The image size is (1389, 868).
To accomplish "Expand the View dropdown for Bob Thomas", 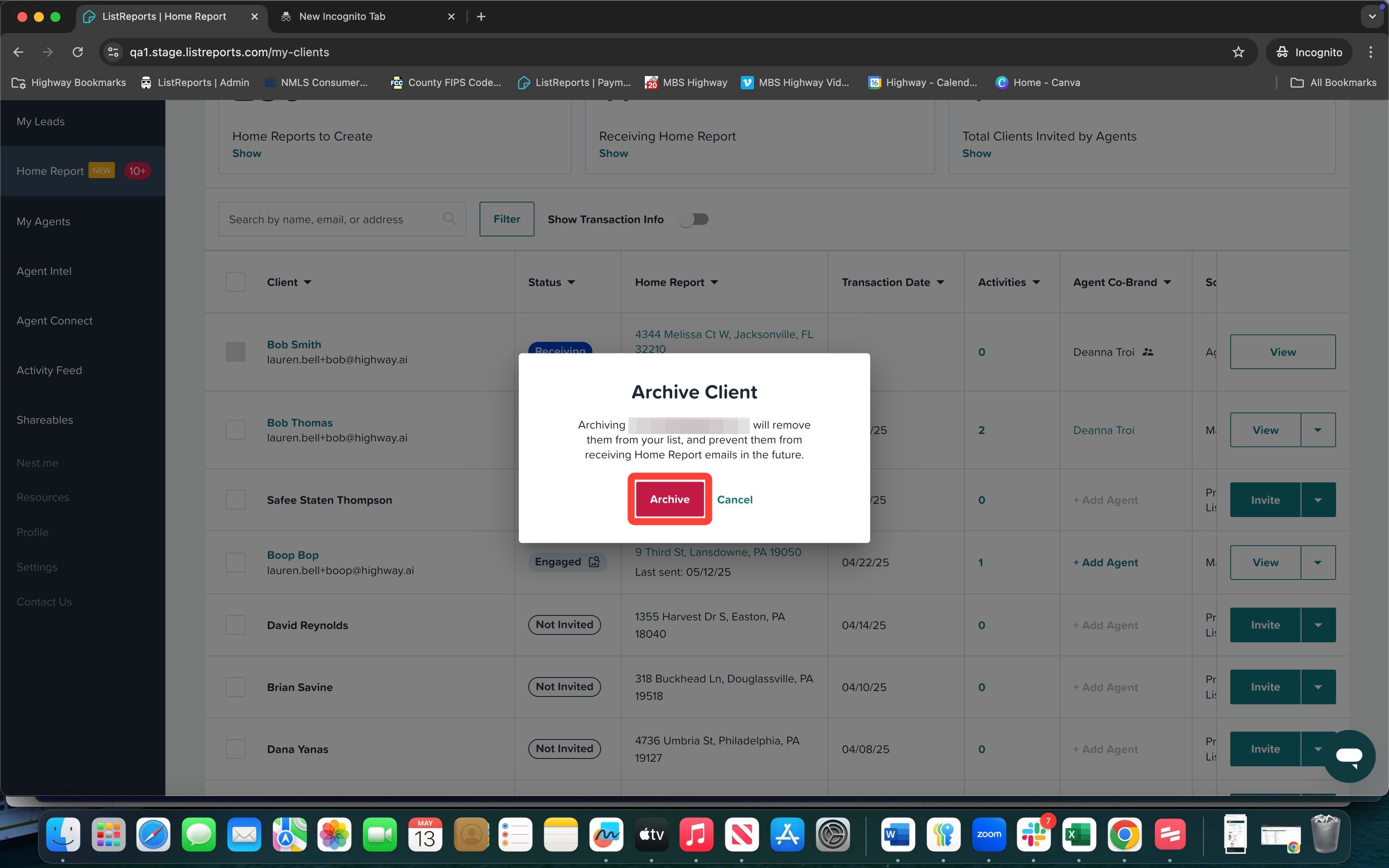I will tap(1318, 429).
